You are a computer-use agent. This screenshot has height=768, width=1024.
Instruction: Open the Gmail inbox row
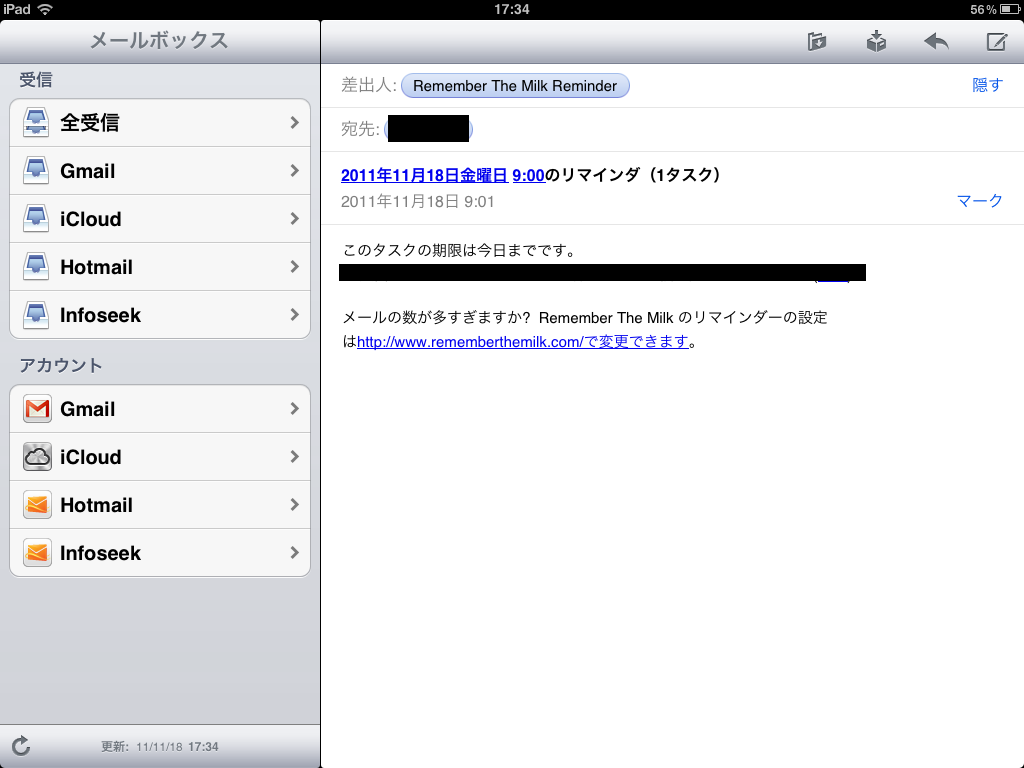(160, 170)
